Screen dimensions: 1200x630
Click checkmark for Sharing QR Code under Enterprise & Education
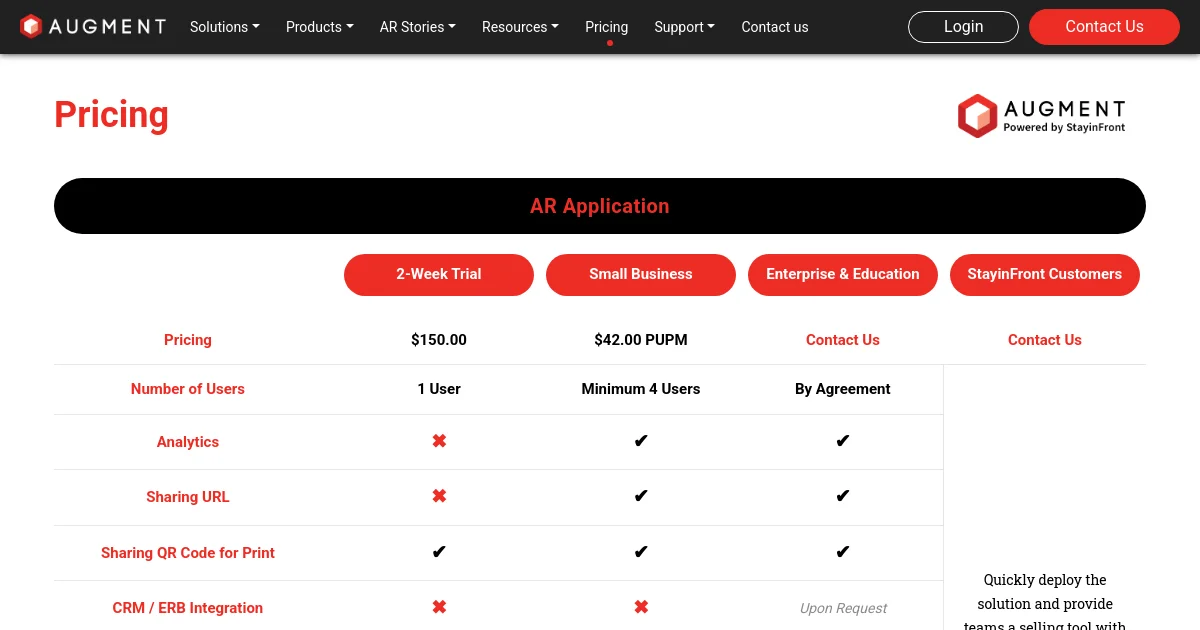[843, 552]
